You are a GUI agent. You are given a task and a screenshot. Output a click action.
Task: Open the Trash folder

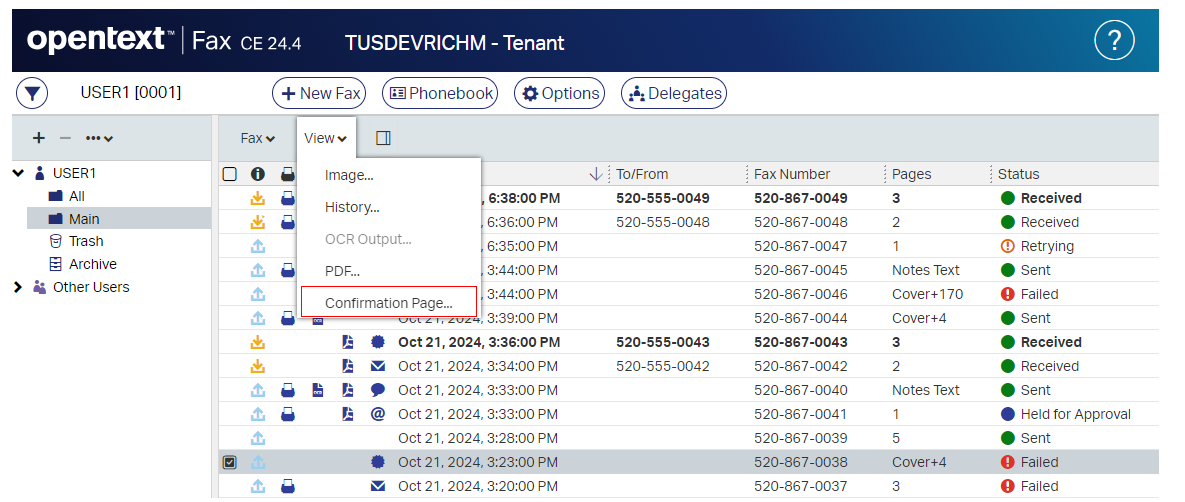tap(86, 241)
